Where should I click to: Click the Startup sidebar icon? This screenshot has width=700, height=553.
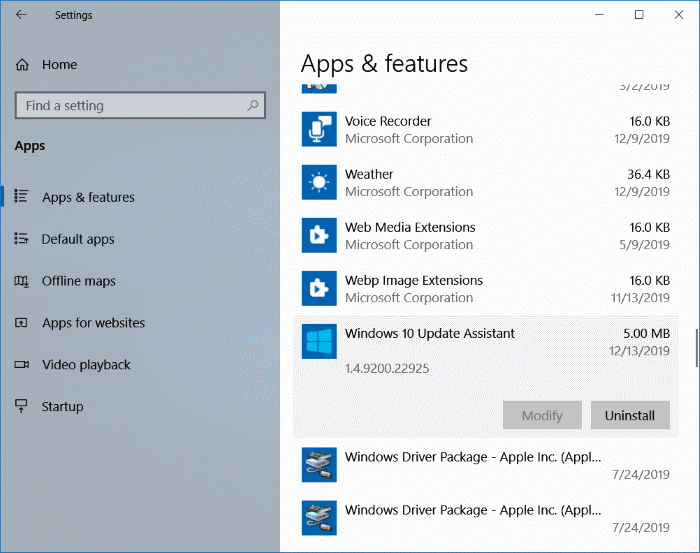21,406
